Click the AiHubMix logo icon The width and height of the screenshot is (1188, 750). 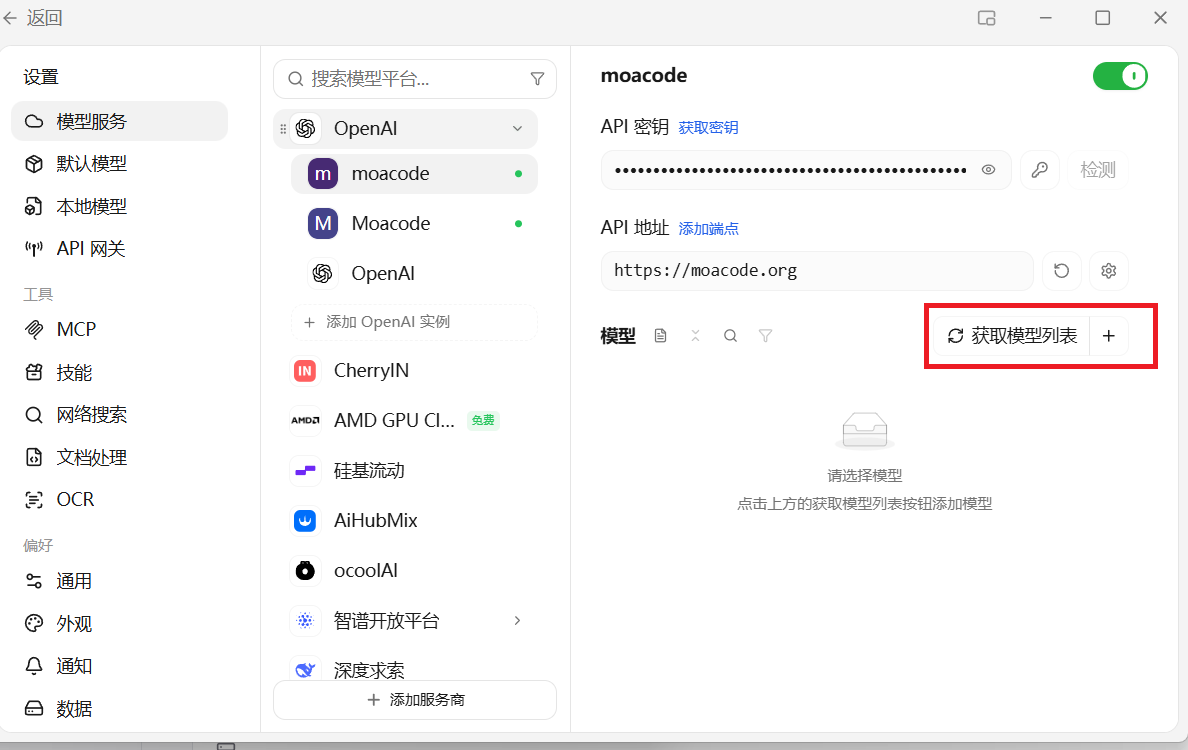point(305,520)
